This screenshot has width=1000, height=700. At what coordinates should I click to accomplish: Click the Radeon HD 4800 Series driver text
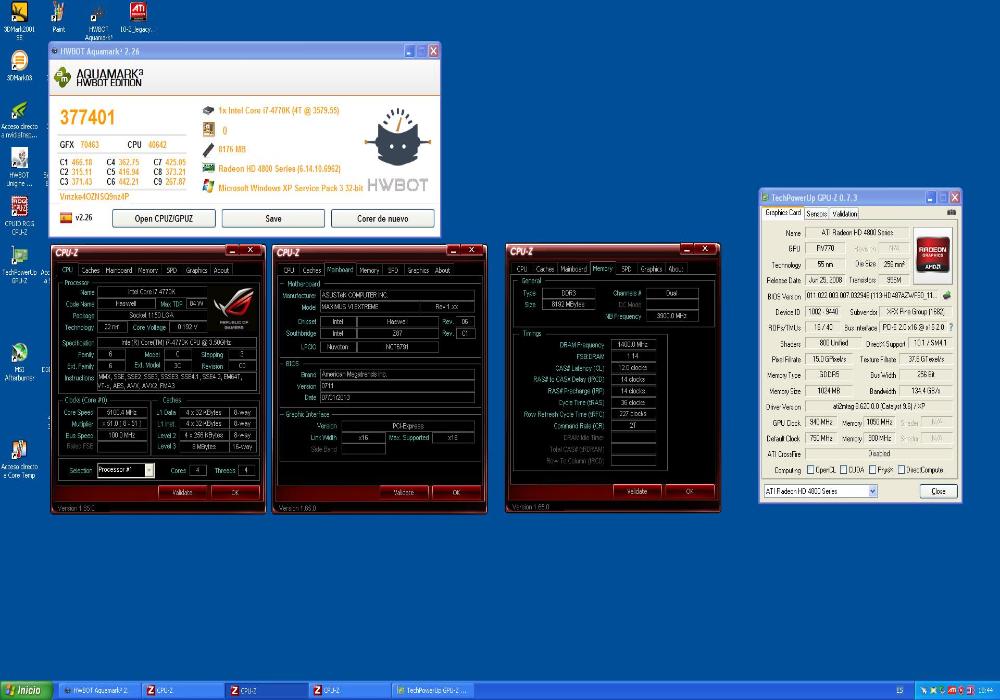(x=279, y=168)
